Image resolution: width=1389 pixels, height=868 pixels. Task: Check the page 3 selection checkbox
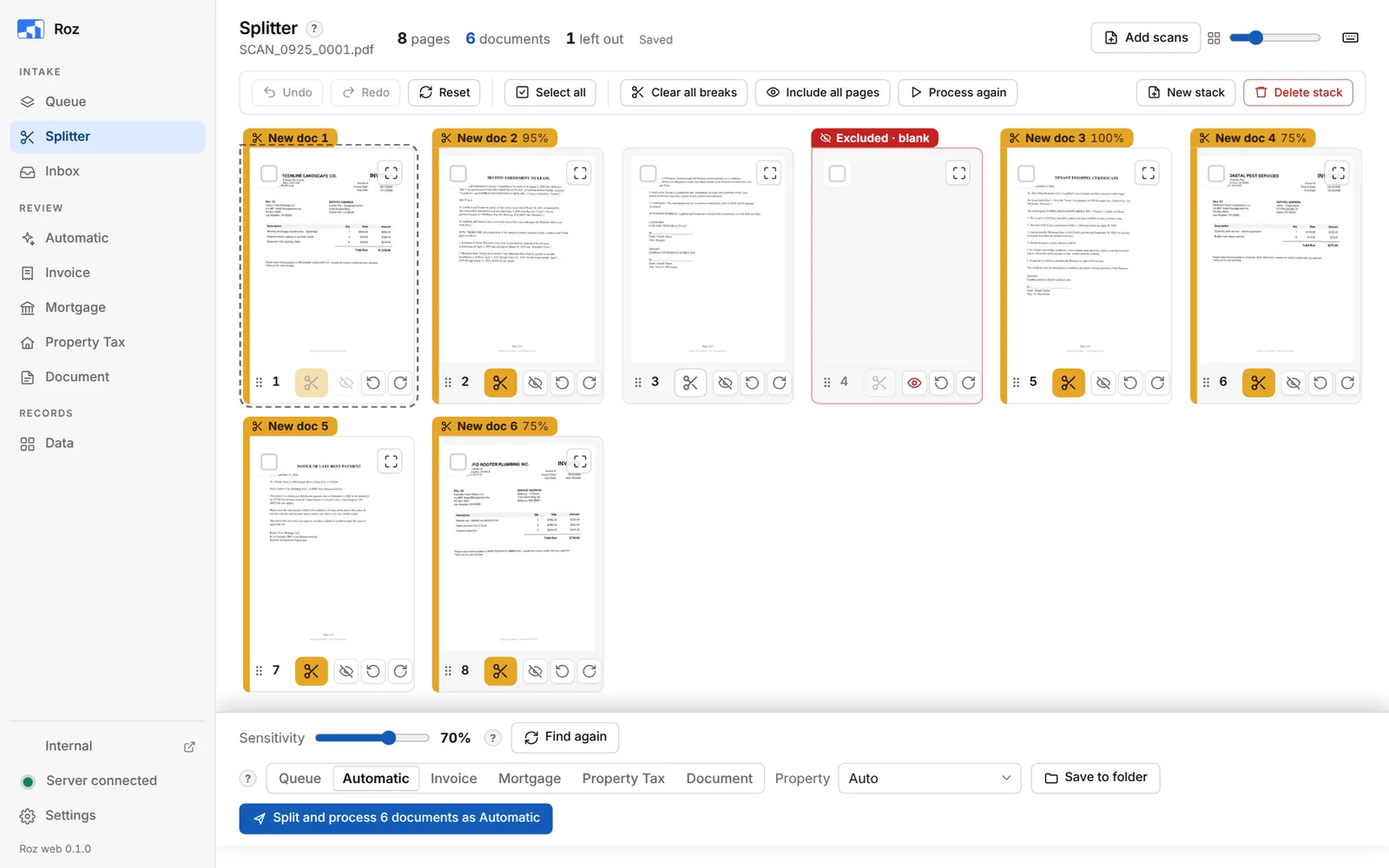tap(648, 174)
